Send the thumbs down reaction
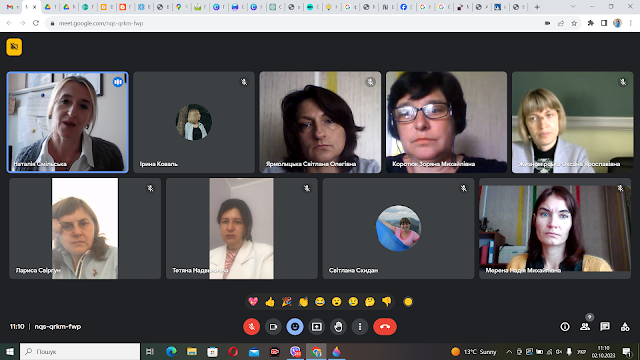Screen dimensions: 640x360 click(387, 302)
